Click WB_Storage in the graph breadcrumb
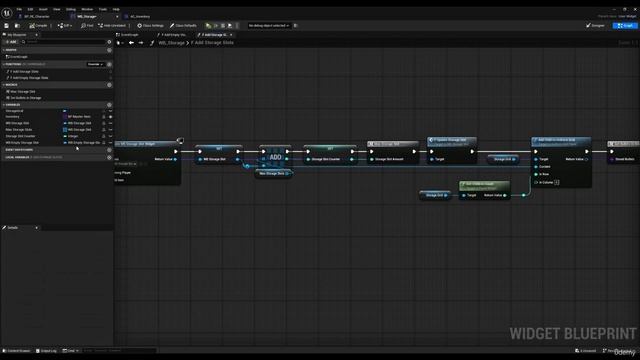The height and width of the screenshot is (360, 640). point(171,43)
